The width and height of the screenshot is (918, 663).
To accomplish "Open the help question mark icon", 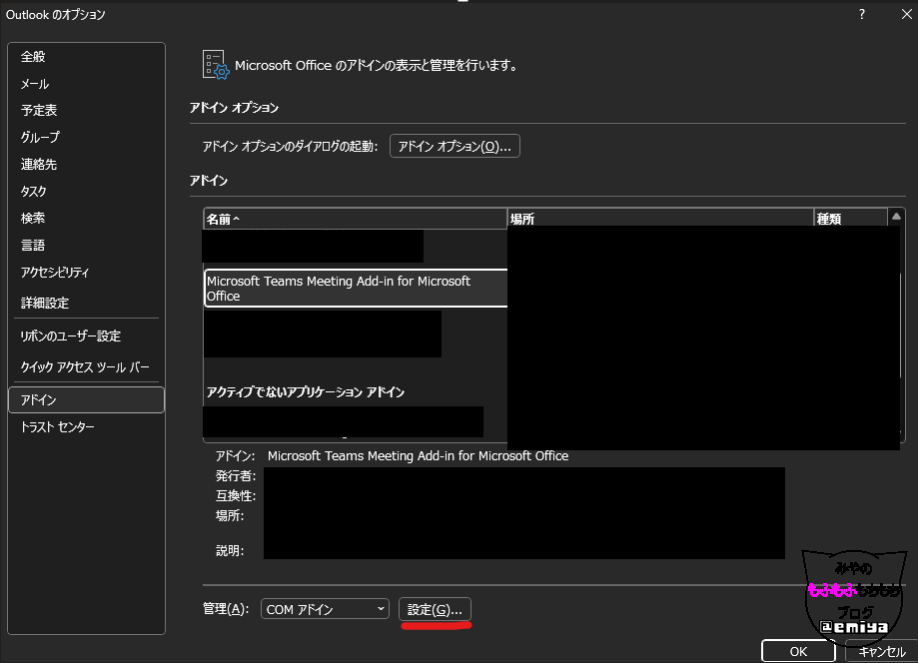I will 862,14.
